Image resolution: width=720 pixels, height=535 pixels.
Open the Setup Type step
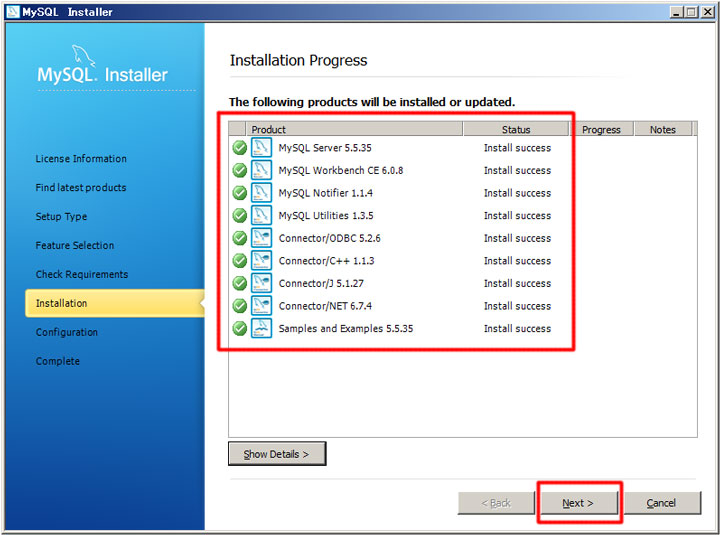(61, 217)
